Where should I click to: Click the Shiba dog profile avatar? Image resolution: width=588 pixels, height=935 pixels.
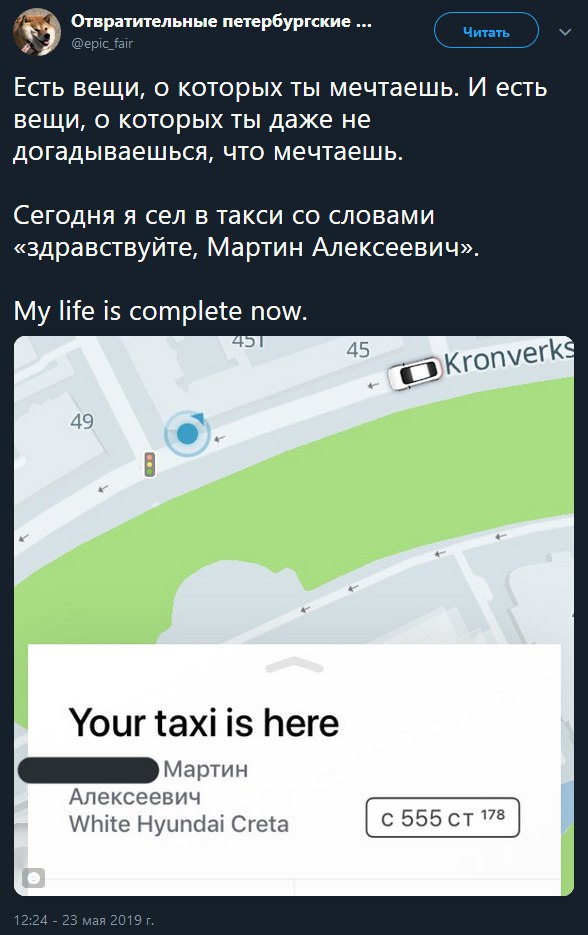click(37, 32)
